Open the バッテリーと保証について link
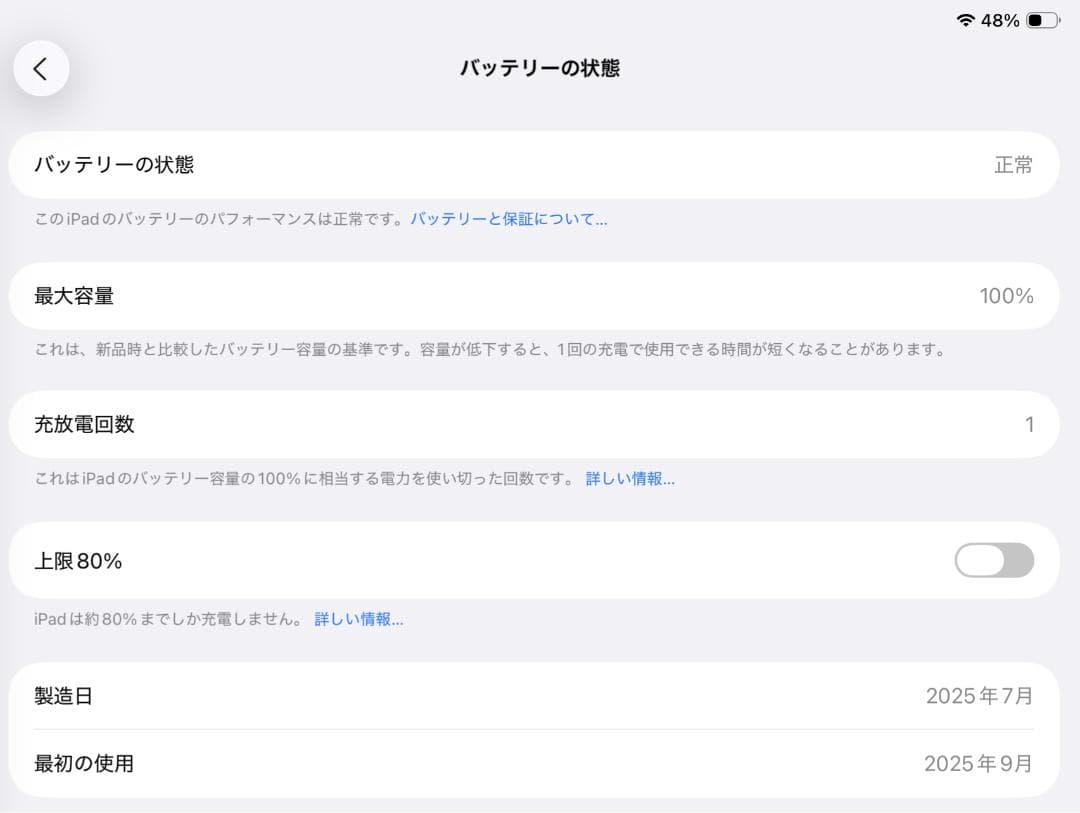The image size is (1080, 813). [x=508, y=220]
